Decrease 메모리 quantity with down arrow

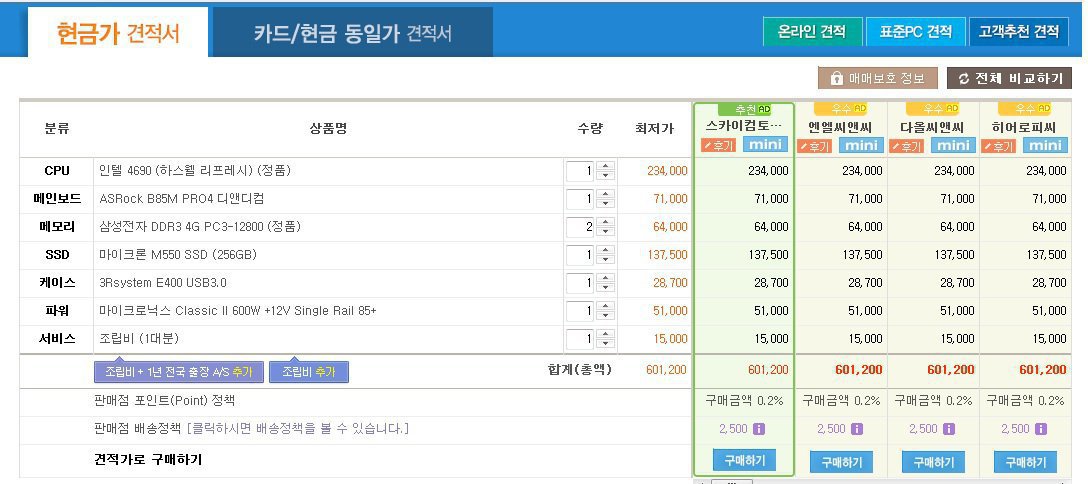606,232
